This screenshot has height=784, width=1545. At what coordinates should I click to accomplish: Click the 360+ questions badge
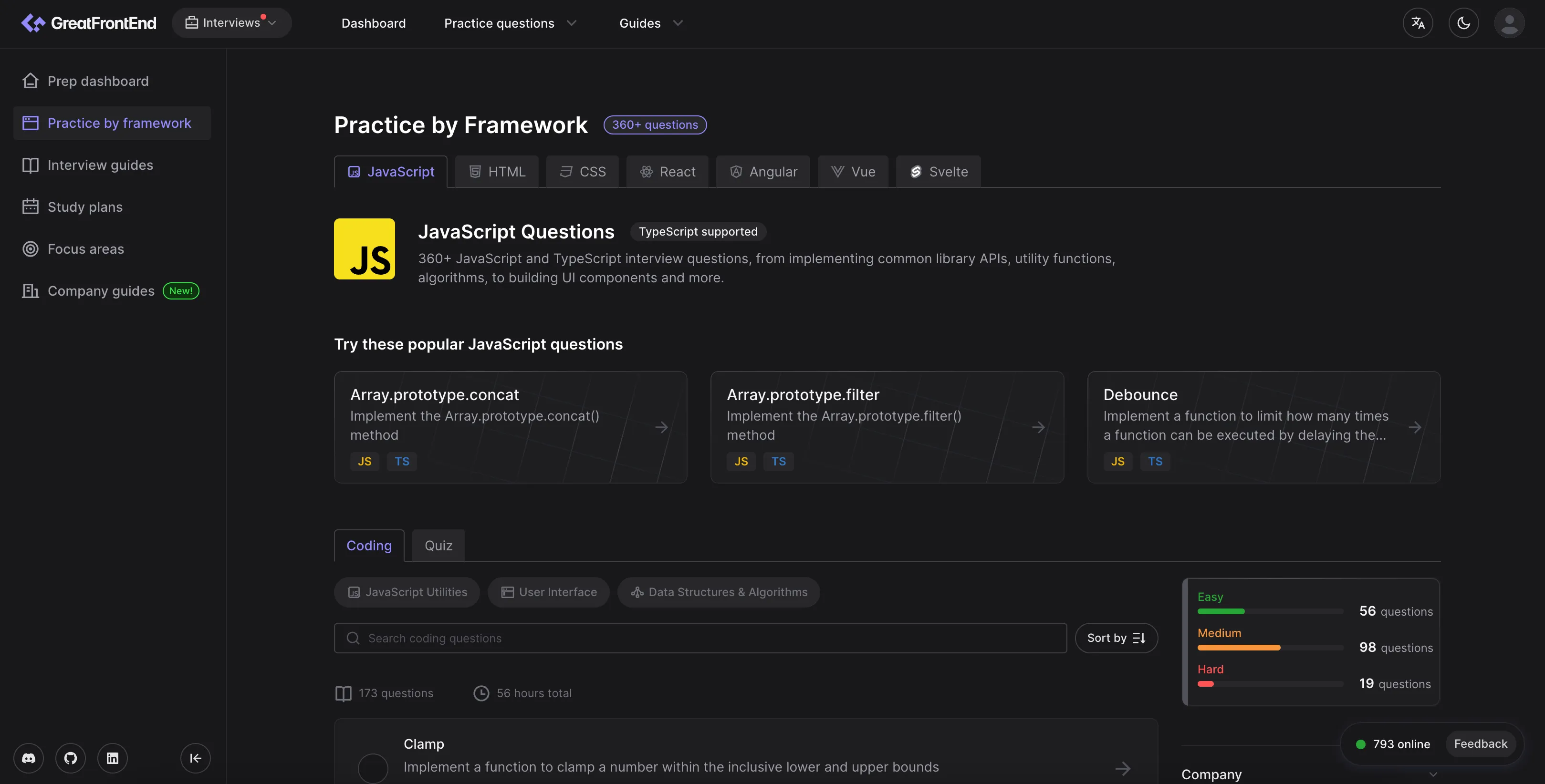(x=655, y=124)
